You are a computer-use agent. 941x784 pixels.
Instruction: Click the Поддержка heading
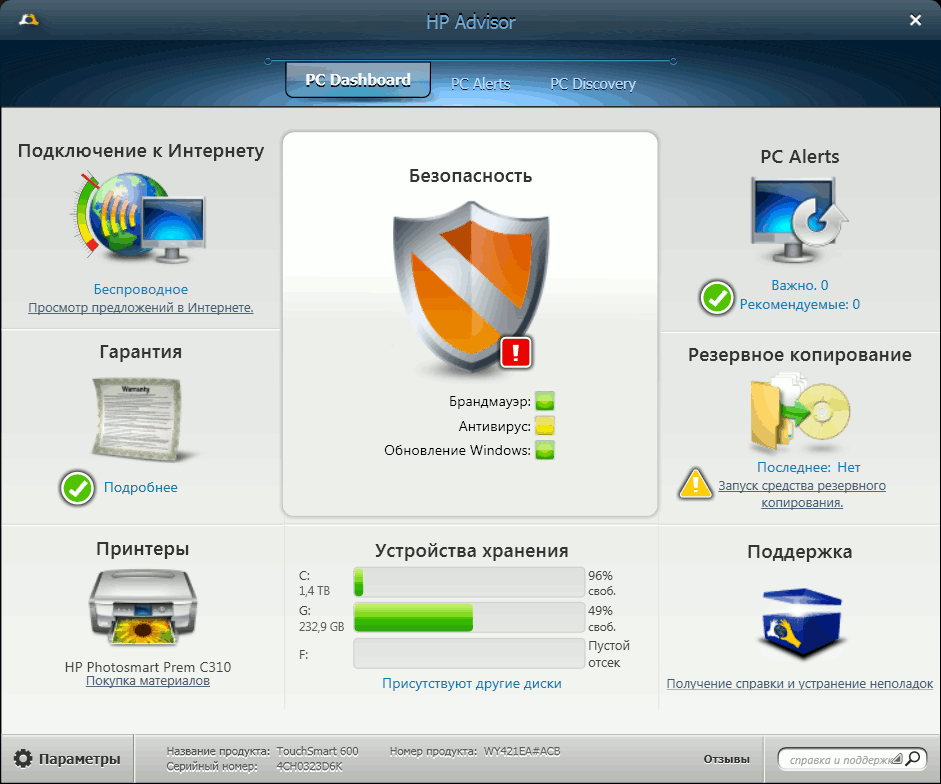[x=799, y=552]
